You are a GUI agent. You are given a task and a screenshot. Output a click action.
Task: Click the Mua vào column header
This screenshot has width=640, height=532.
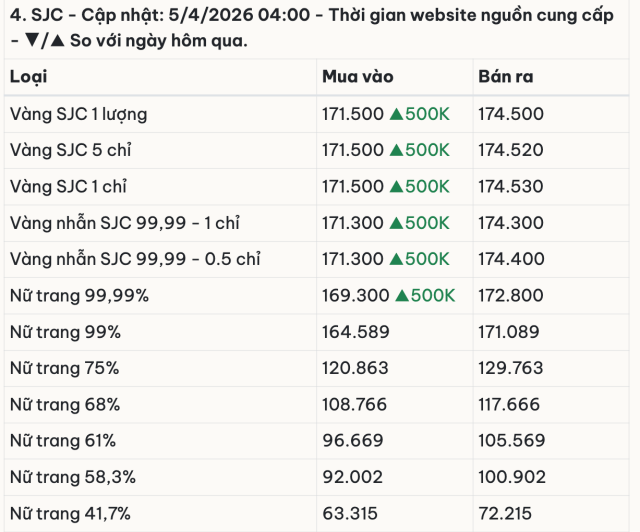357,77
